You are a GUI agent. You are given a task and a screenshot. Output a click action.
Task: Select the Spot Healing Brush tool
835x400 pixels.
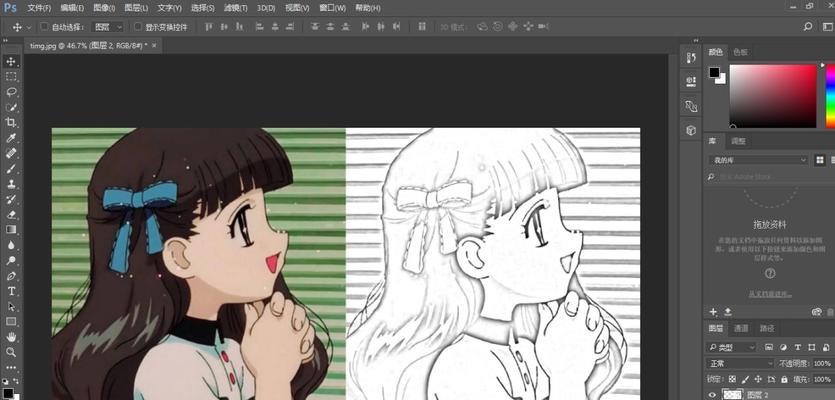pyautogui.click(x=11, y=153)
